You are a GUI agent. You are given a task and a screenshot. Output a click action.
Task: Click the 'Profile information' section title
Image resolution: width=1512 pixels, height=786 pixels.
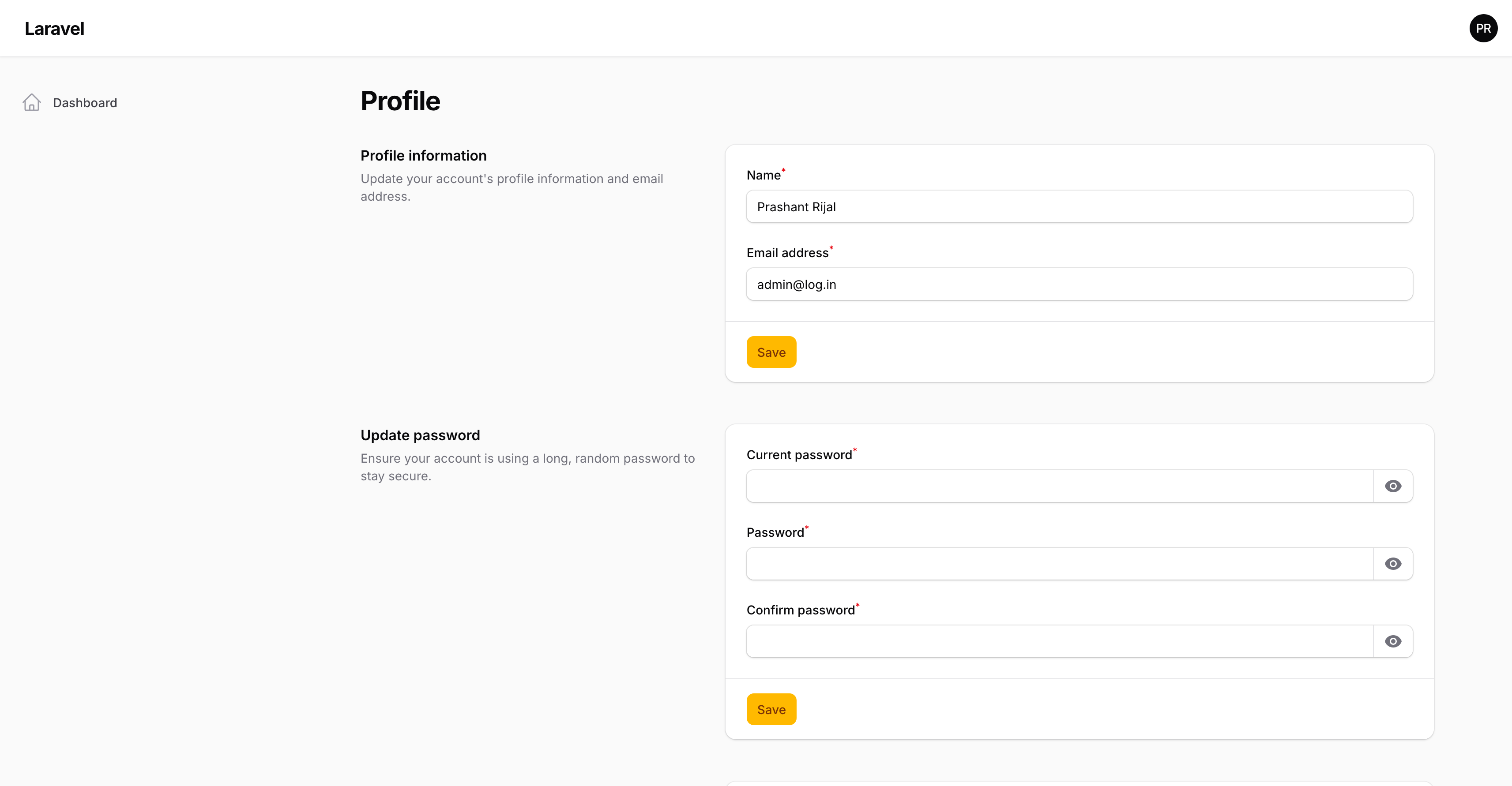(x=423, y=155)
